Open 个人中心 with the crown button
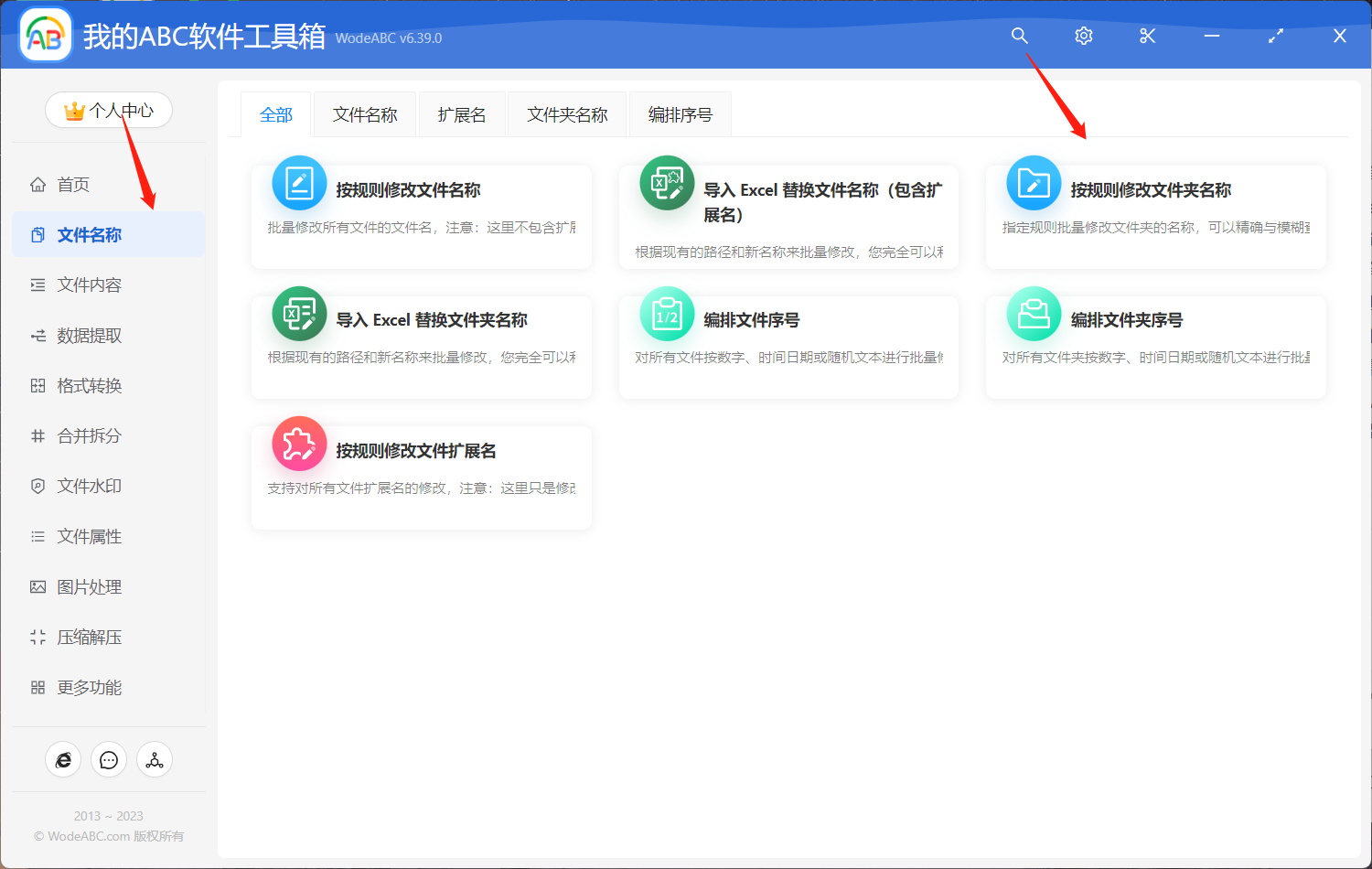This screenshot has width=1372, height=869. coord(108,109)
